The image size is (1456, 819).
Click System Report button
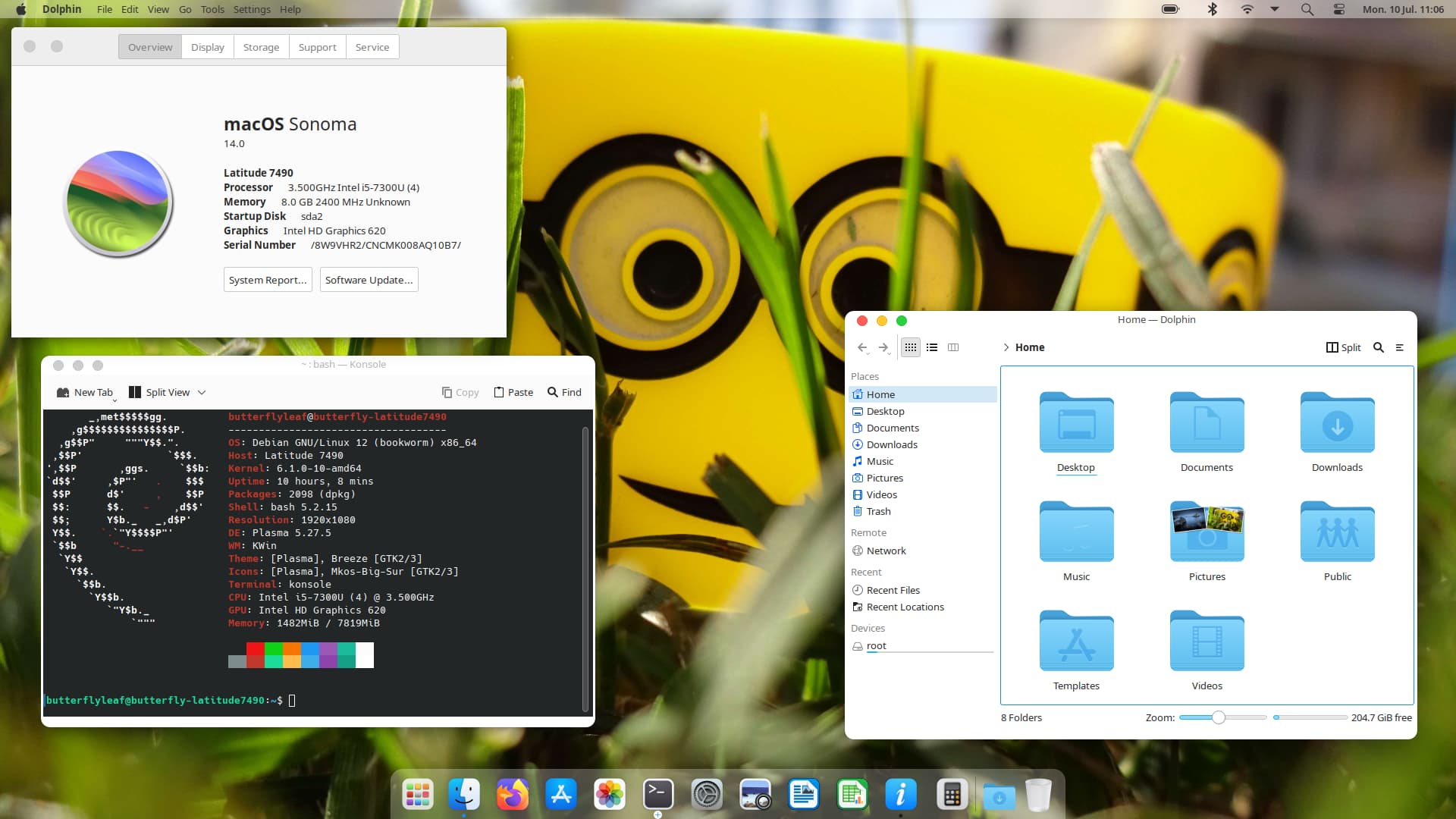pos(268,280)
